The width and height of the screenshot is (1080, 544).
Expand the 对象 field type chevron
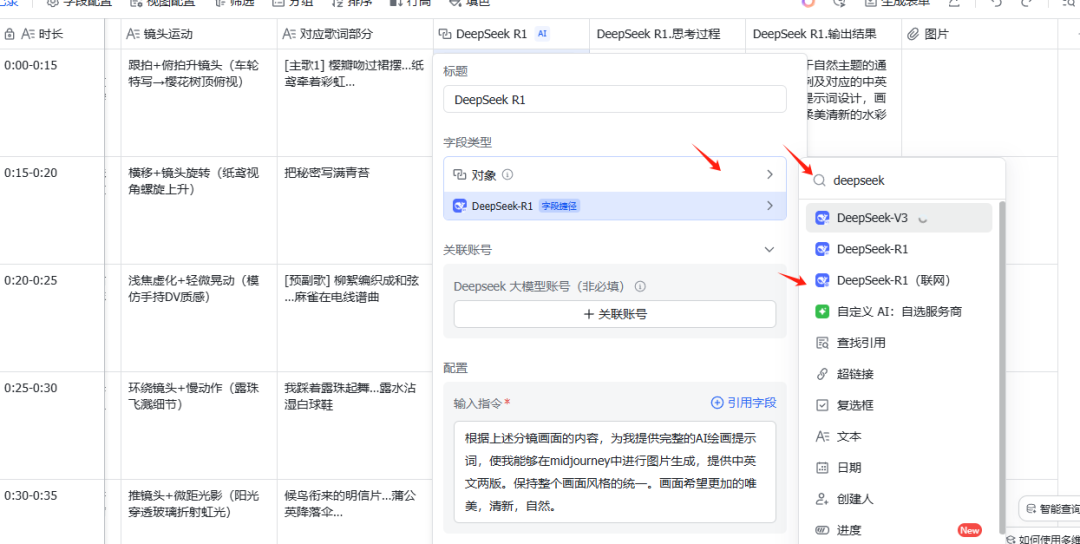[x=770, y=175]
